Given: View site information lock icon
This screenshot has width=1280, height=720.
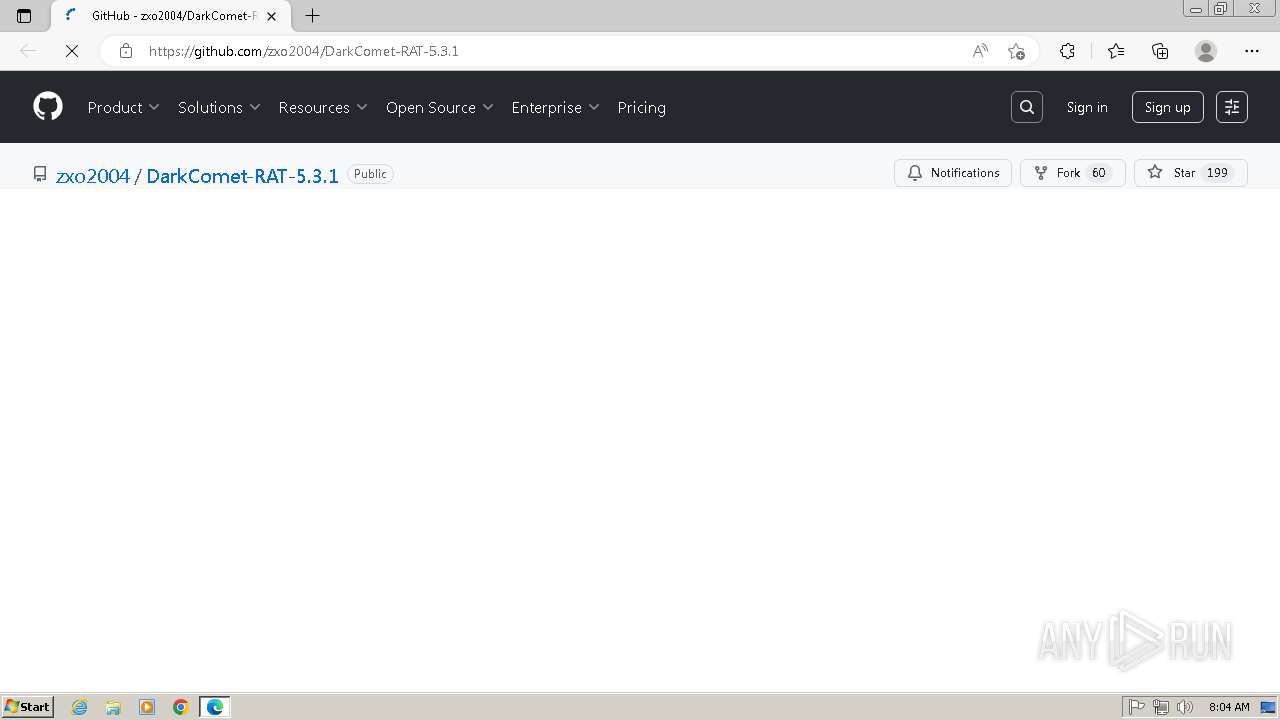Looking at the screenshot, I should (126, 51).
